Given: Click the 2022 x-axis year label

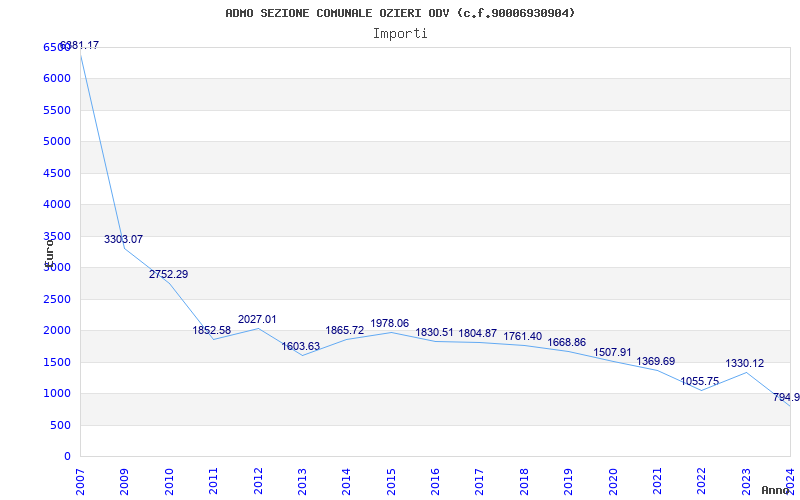Looking at the screenshot, I should point(702,481).
